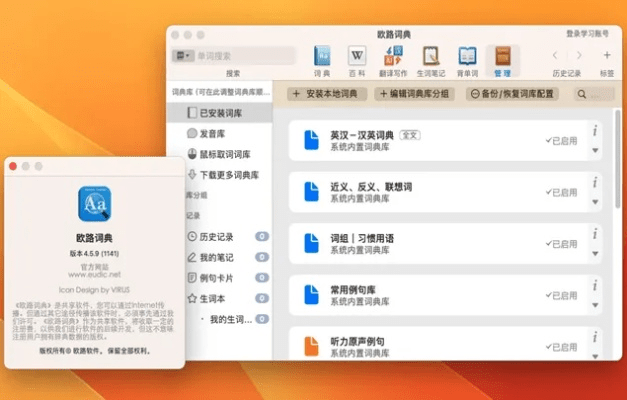This screenshot has width=627, height=400.
Task: Open the www.eudic.net link in About window
Action: click(94, 275)
